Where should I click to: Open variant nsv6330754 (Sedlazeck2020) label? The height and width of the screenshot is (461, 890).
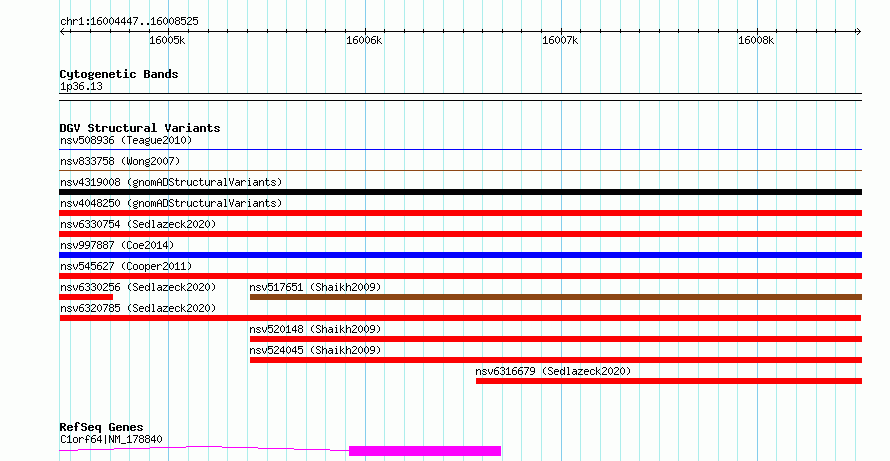(x=138, y=224)
